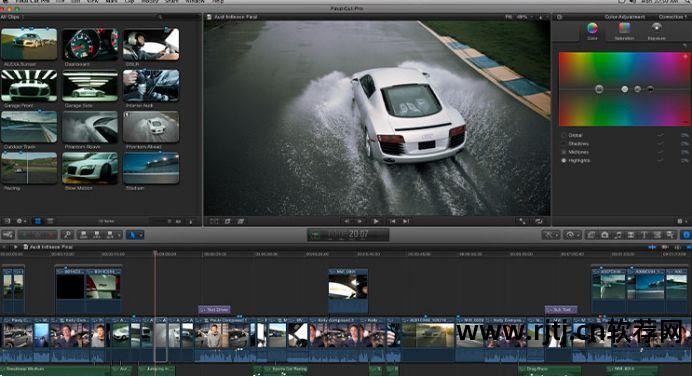
Task: Open the Correction 1 dropdown
Action: pos(673,17)
